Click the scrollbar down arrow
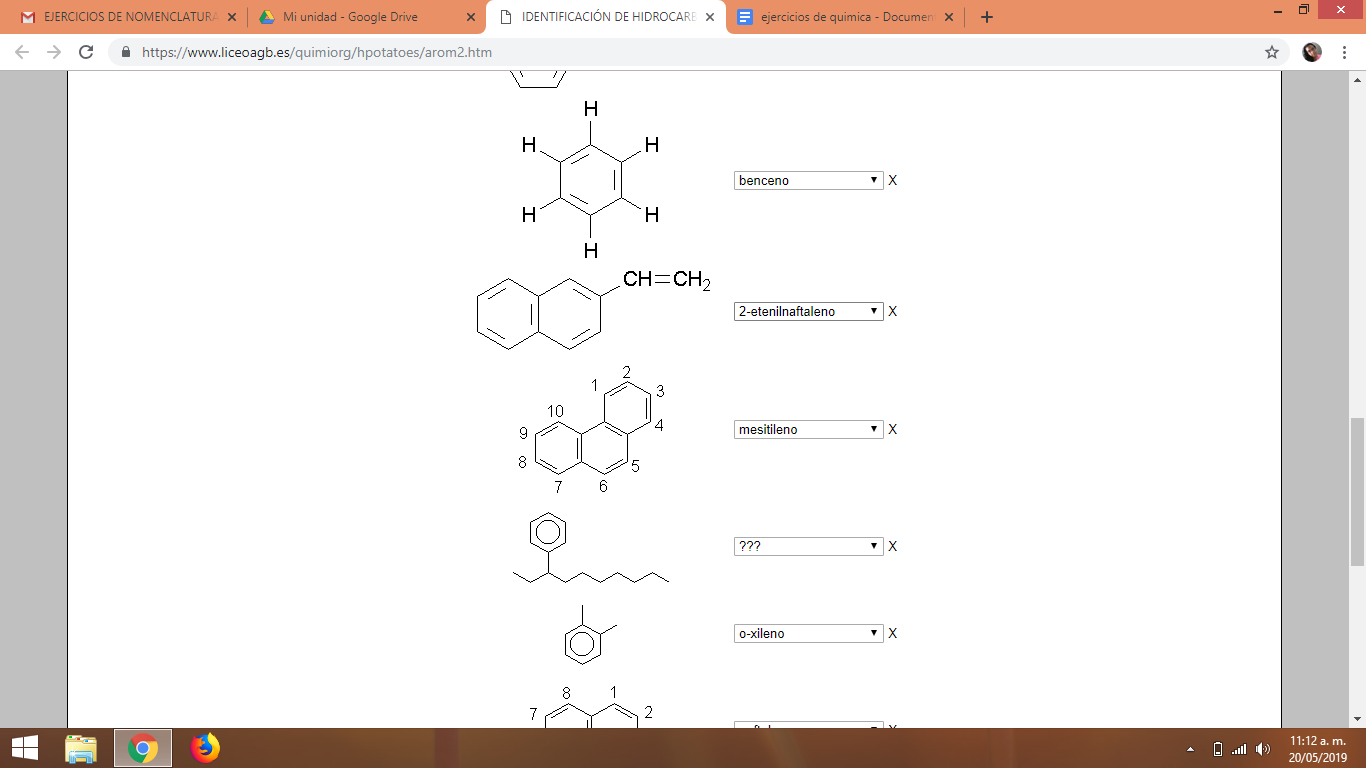Screen dimensions: 1366x768 1357,718
